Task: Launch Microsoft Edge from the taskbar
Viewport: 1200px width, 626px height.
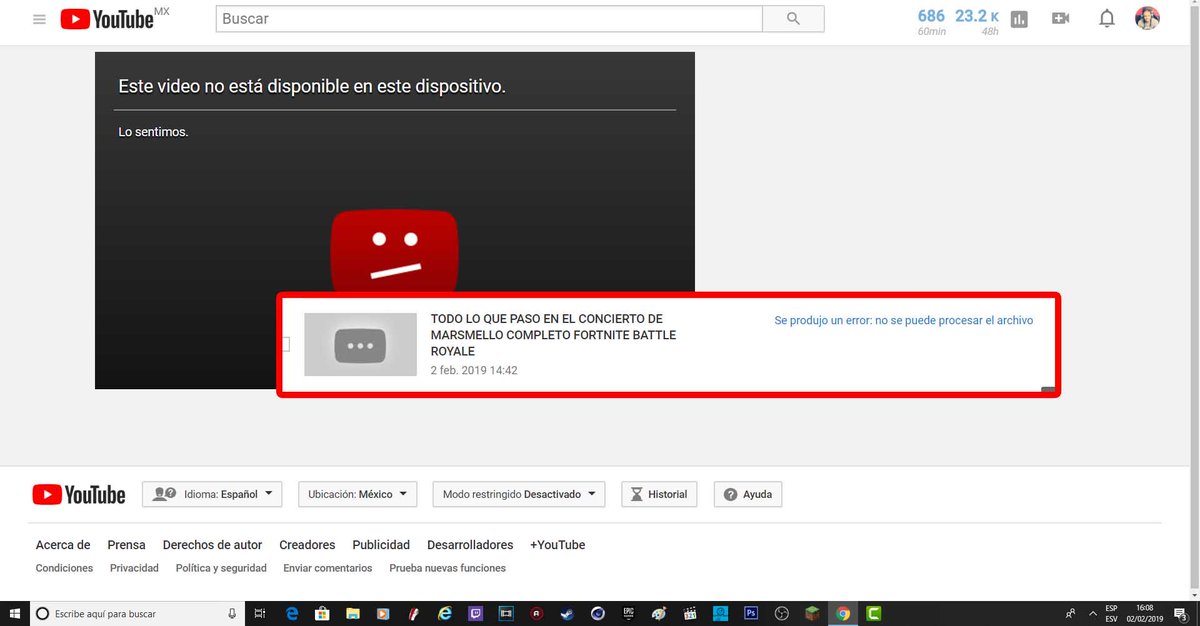Action: (x=292, y=613)
